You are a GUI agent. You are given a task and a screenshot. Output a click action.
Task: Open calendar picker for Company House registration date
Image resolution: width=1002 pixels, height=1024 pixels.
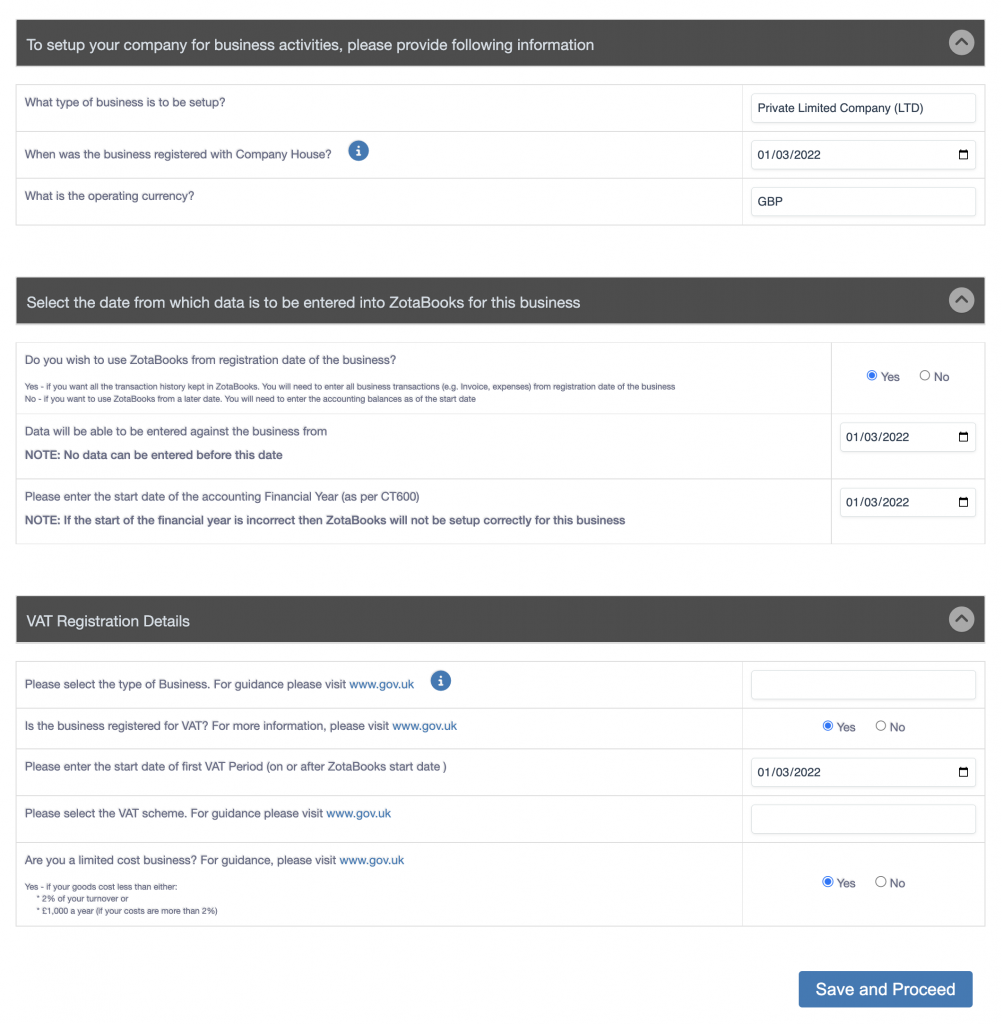(x=963, y=155)
